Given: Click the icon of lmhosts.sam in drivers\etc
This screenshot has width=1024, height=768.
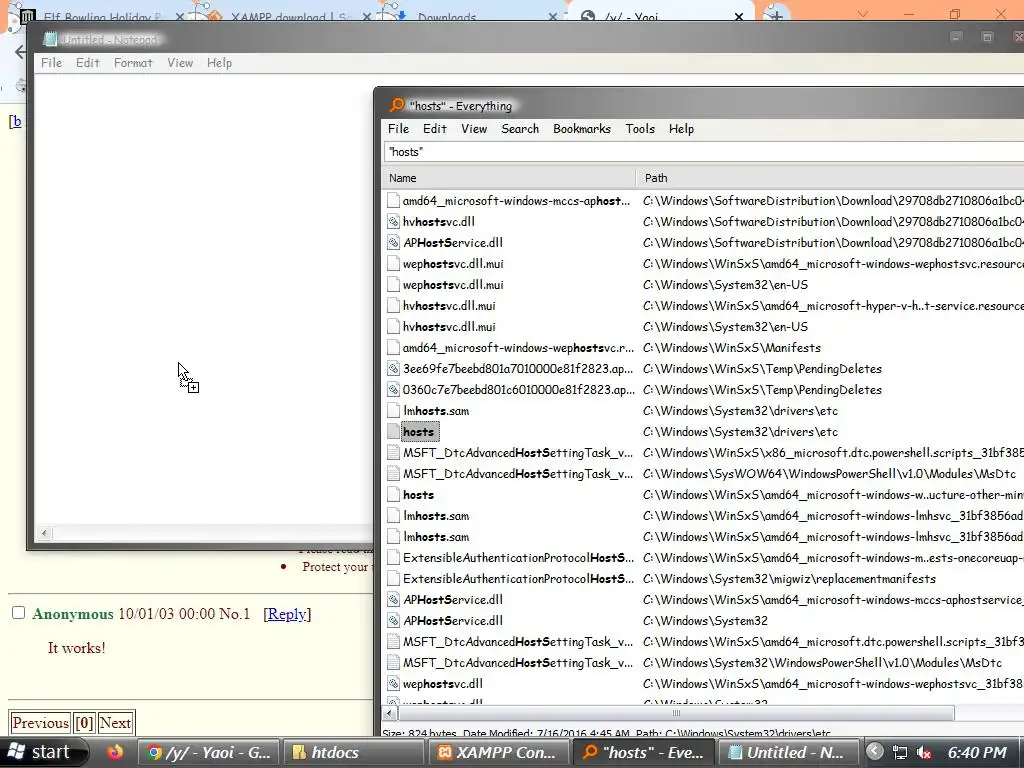Looking at the screenshot, I should point(393,411).
